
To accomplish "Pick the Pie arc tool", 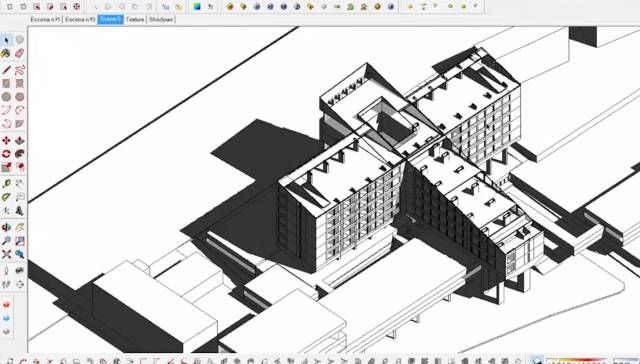I will (20, 124).
